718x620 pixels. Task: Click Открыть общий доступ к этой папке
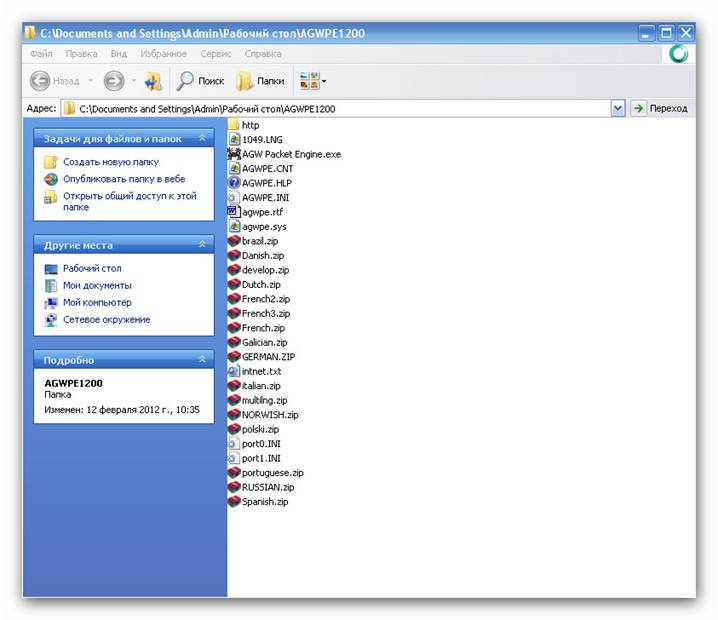(x=130, y=201)
